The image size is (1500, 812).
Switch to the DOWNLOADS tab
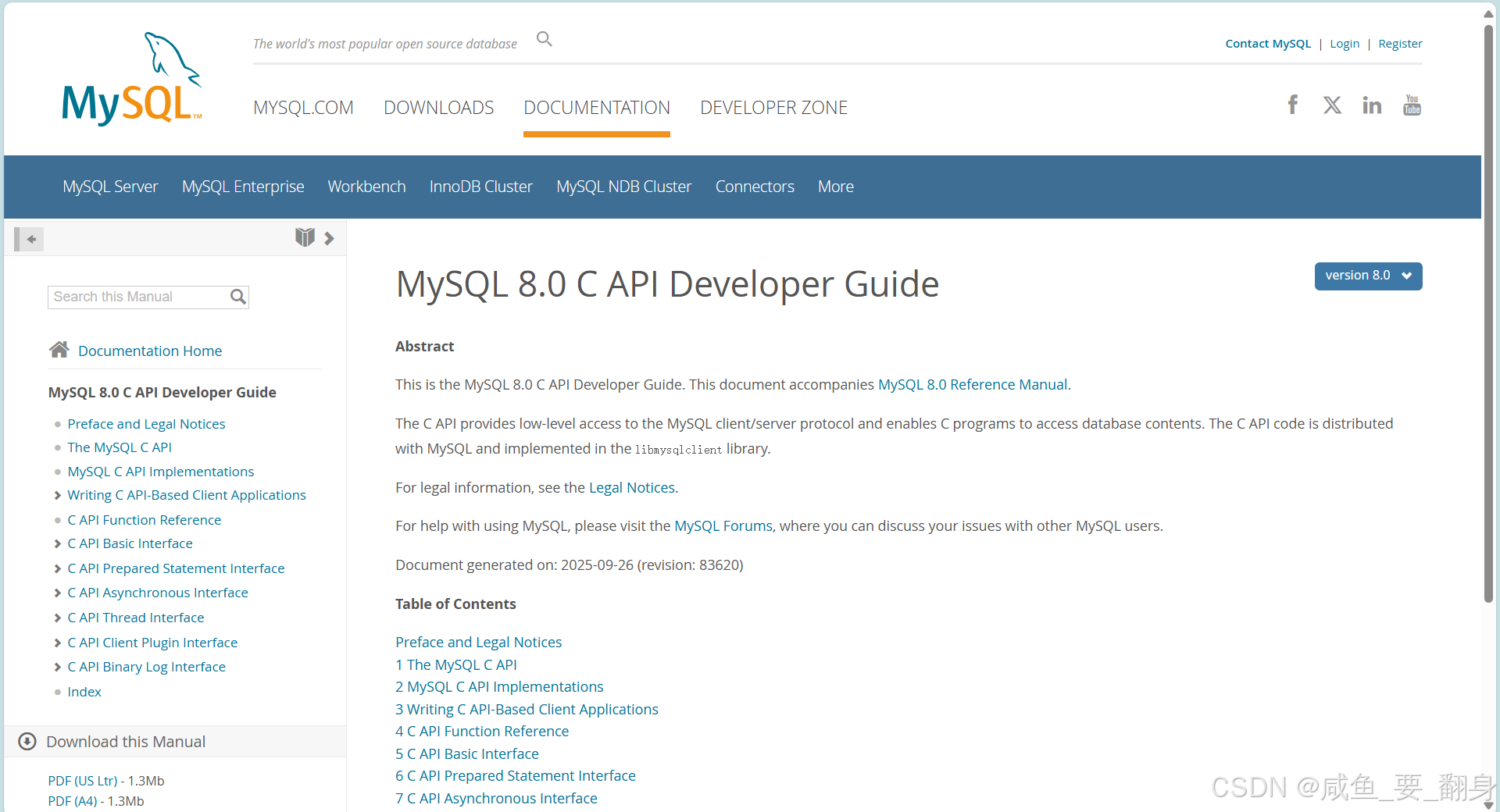point(438,108)
